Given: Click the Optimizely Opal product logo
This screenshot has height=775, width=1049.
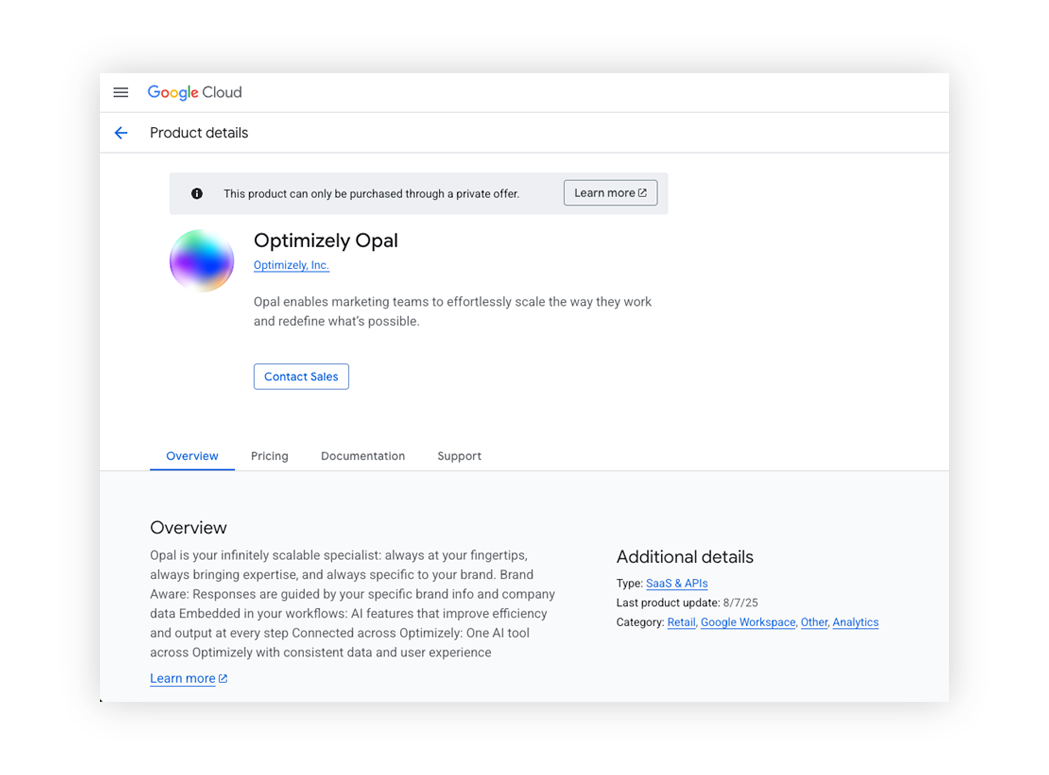Looking at the screenshot, I should [x=201, y=261].
